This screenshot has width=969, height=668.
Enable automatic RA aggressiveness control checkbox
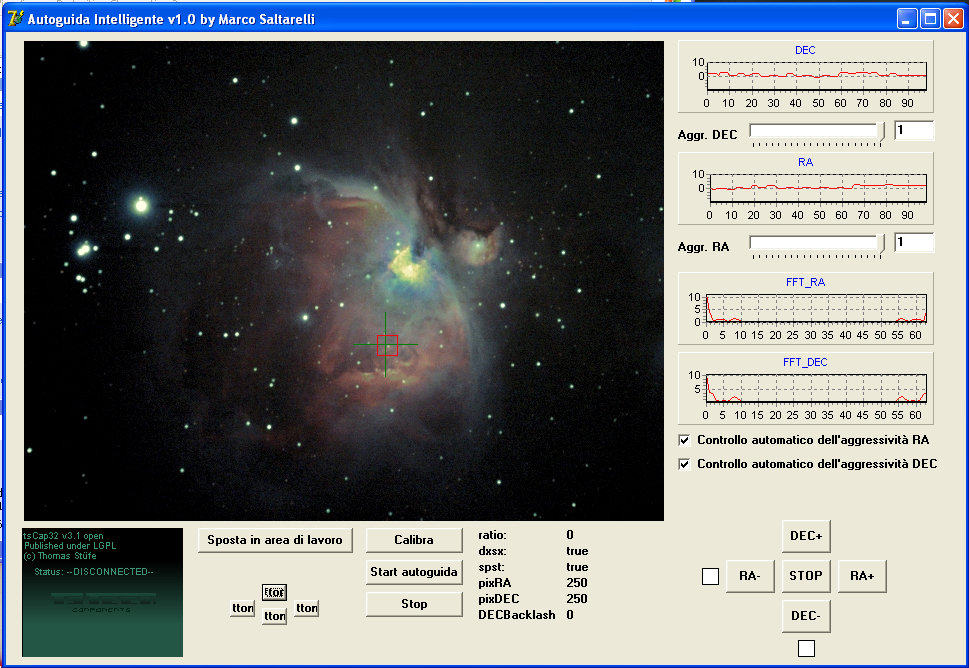pyautogui.click(x=684, y=441)
